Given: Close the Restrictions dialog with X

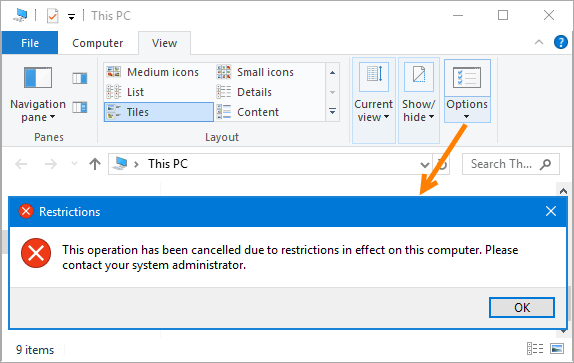Looking at the screenshot, I should [x=551, y=211].
